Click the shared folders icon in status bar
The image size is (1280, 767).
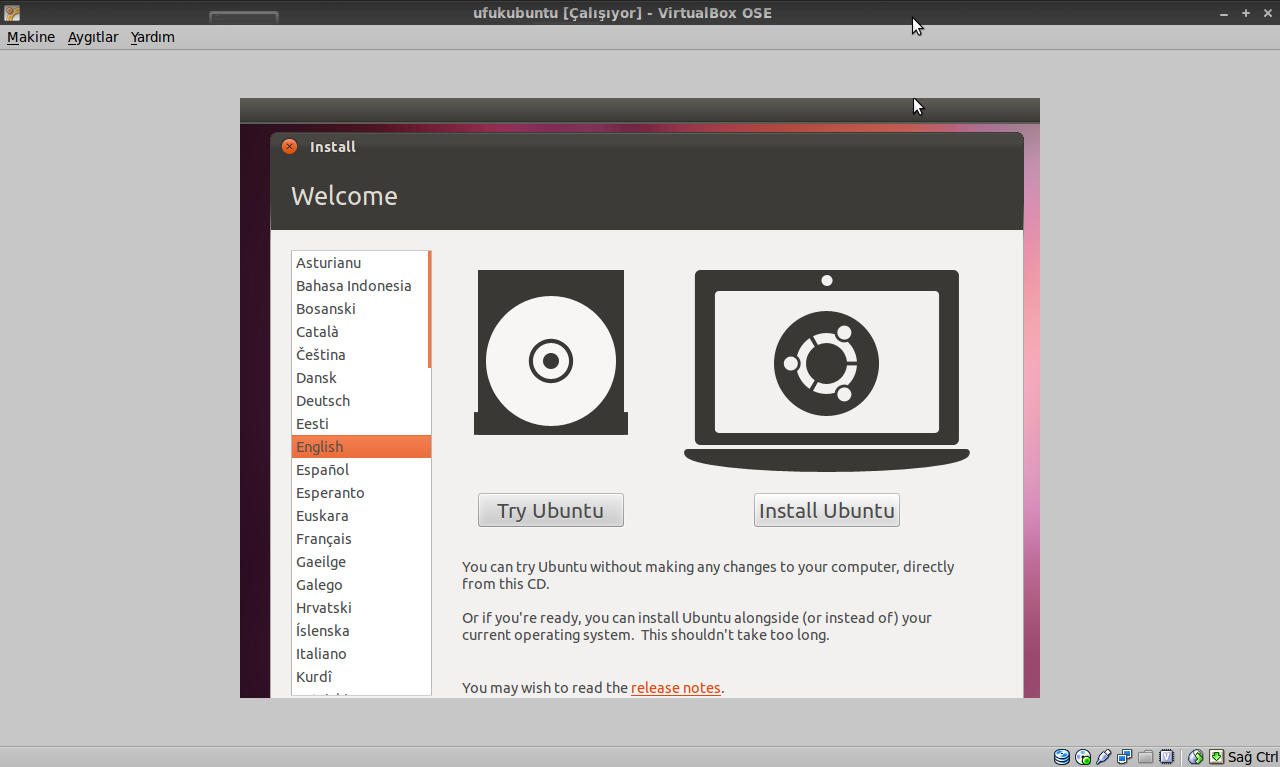[1144, 757]
